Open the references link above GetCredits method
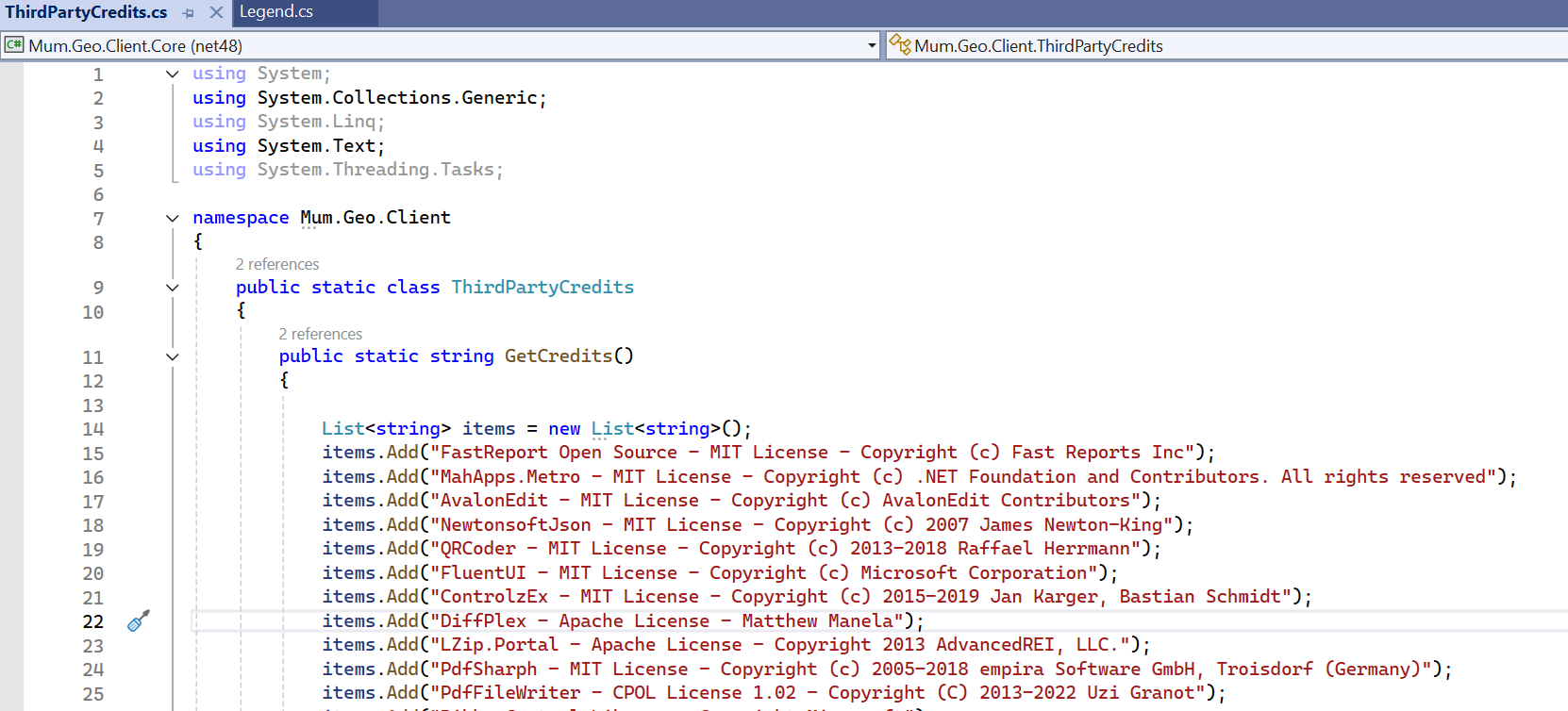 click(x=321, y=334)
